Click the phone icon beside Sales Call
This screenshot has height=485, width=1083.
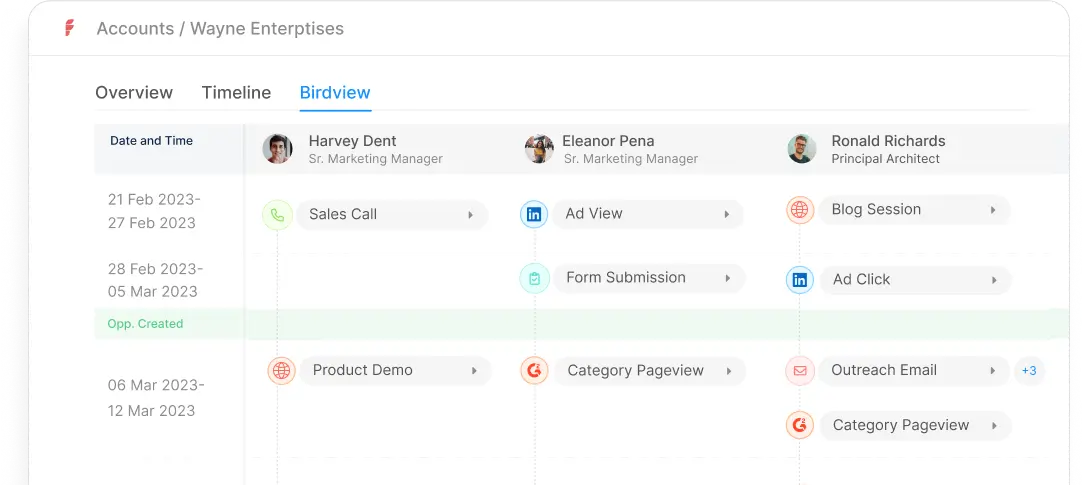click(x=277, y=215)
